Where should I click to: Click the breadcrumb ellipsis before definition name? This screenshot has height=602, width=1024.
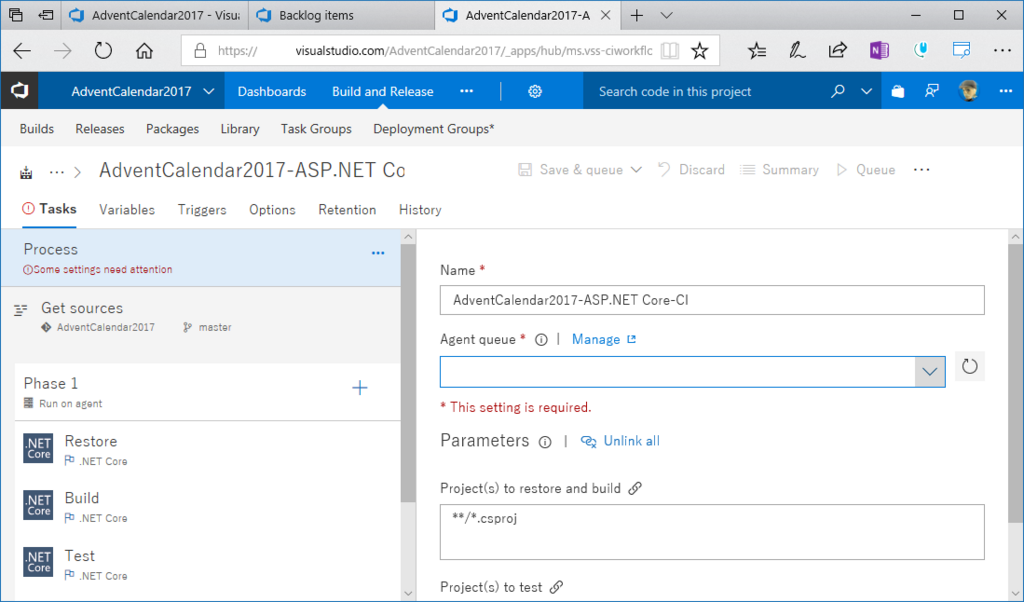coord(57,172)
